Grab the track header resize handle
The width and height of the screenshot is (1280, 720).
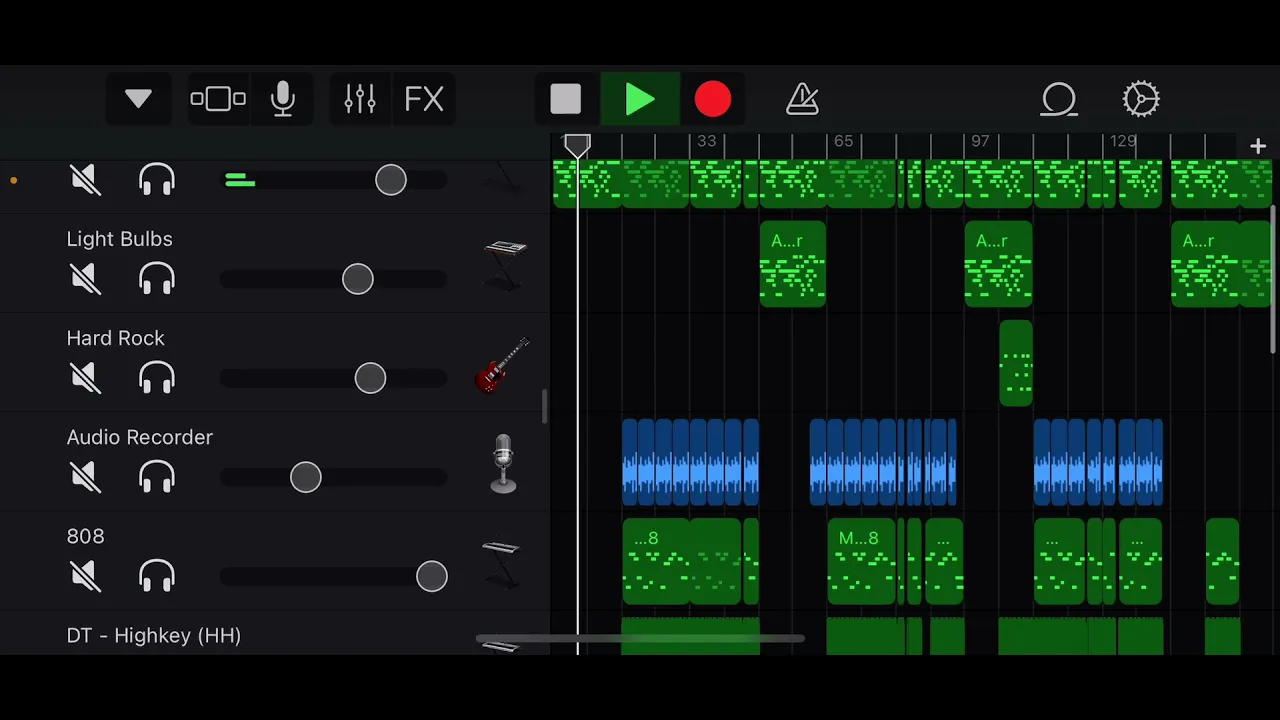coord(545,407)
